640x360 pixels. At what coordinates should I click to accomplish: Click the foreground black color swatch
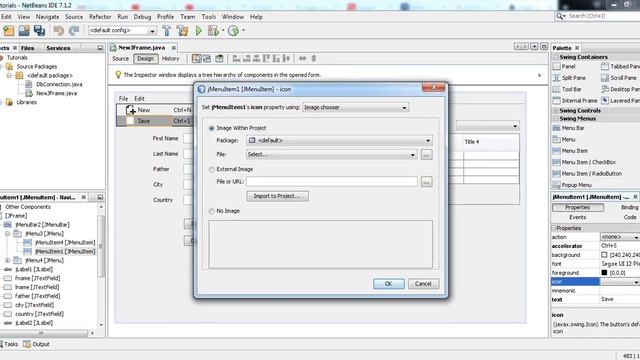604,273
